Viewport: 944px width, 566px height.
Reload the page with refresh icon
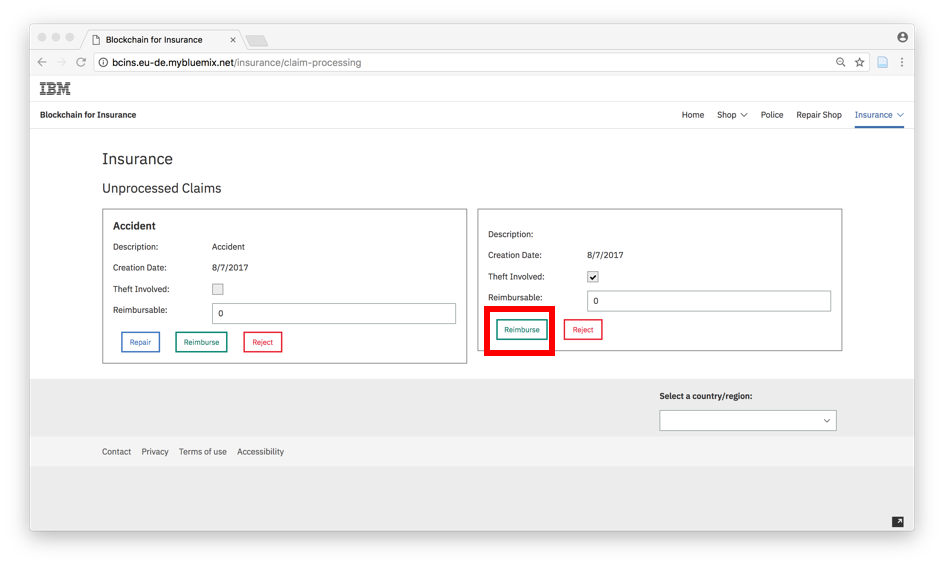(x=81, y=62)
